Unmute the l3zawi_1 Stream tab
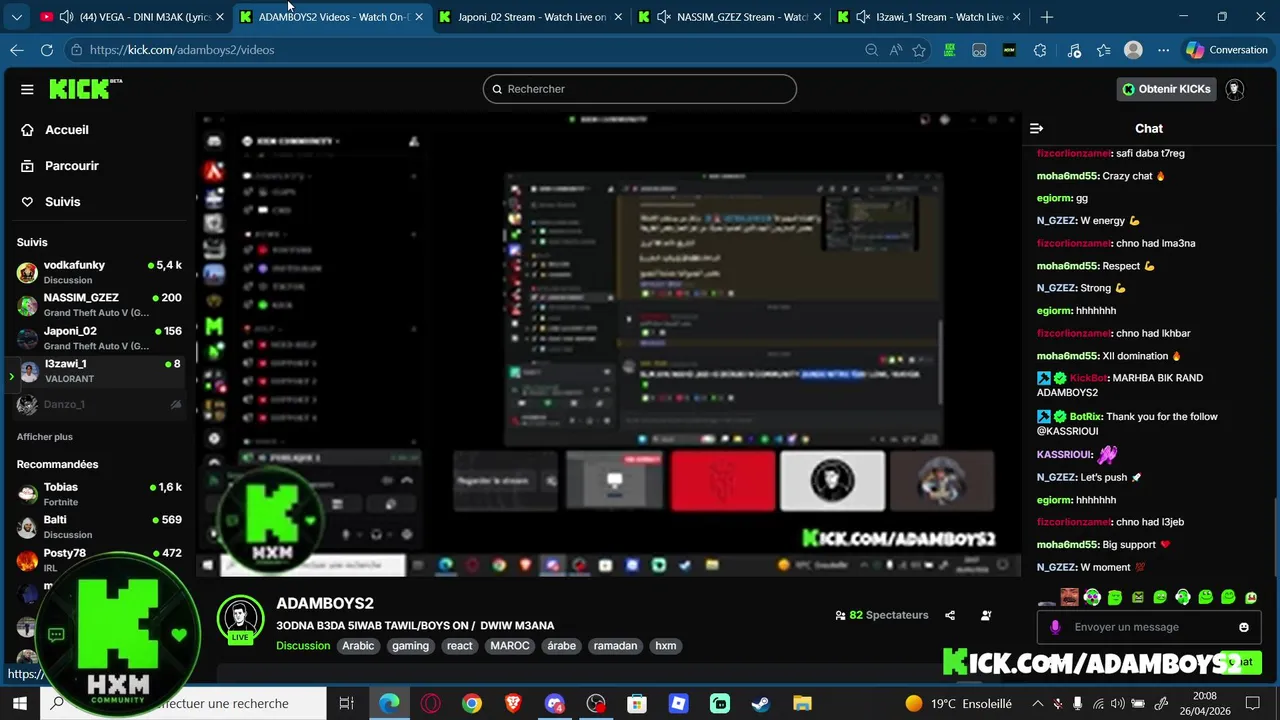The image size is (1280, 720). tap(863, 17)
